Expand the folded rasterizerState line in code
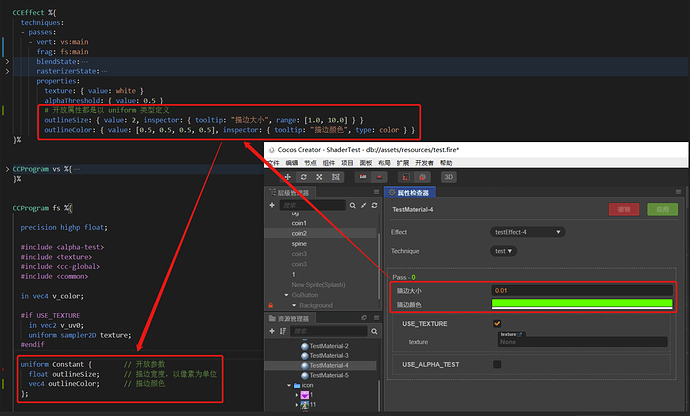 (7, 71)
